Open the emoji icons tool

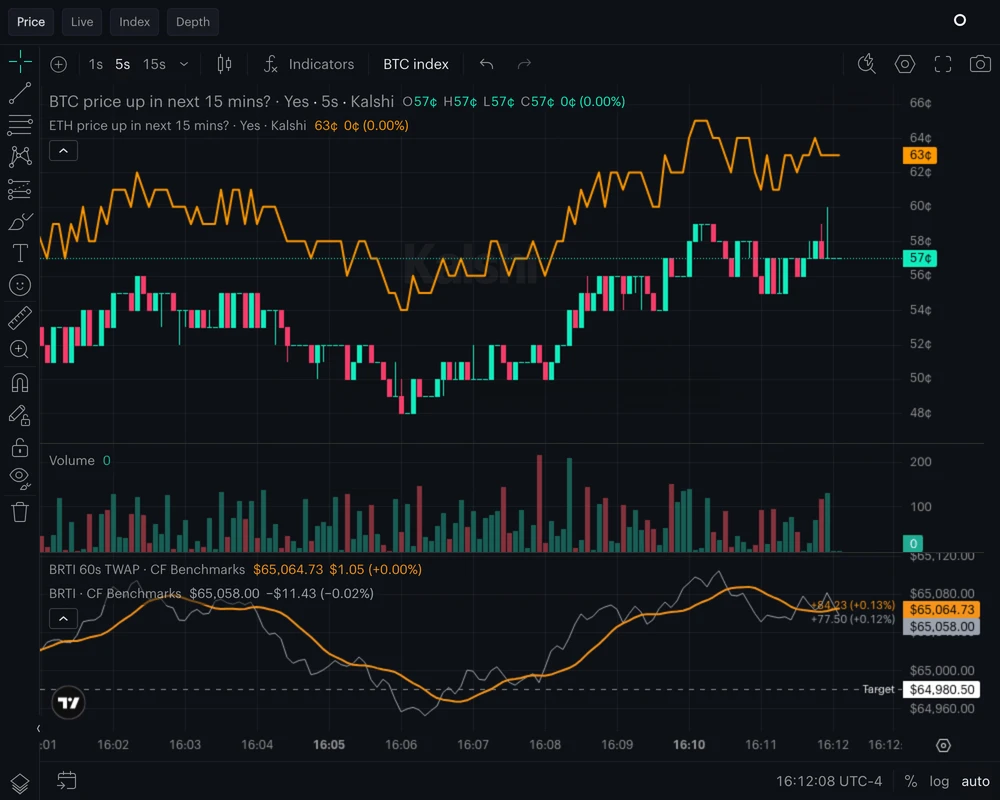point(20,285)
